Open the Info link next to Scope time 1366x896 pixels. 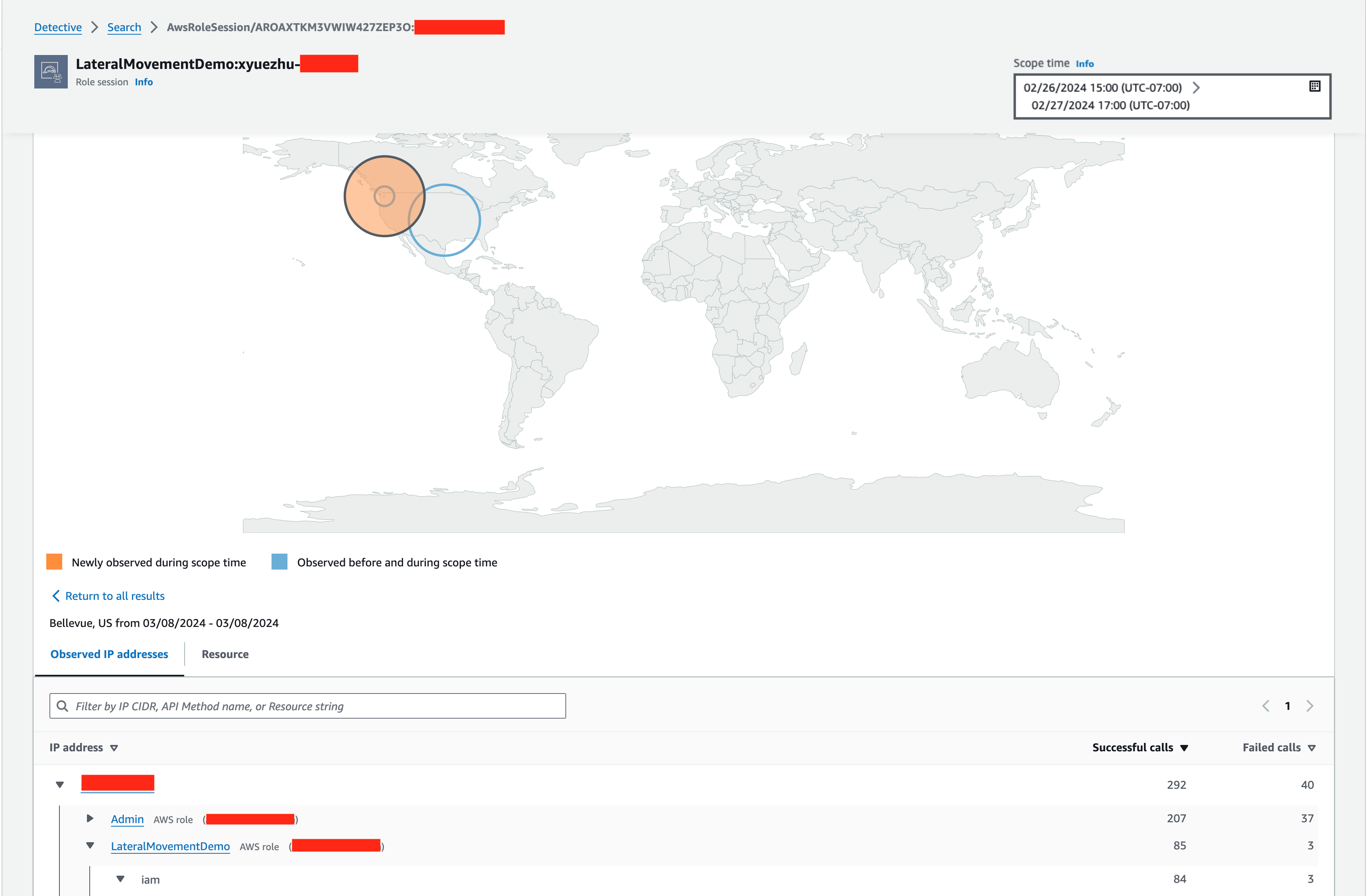(x=1085, y=63)
